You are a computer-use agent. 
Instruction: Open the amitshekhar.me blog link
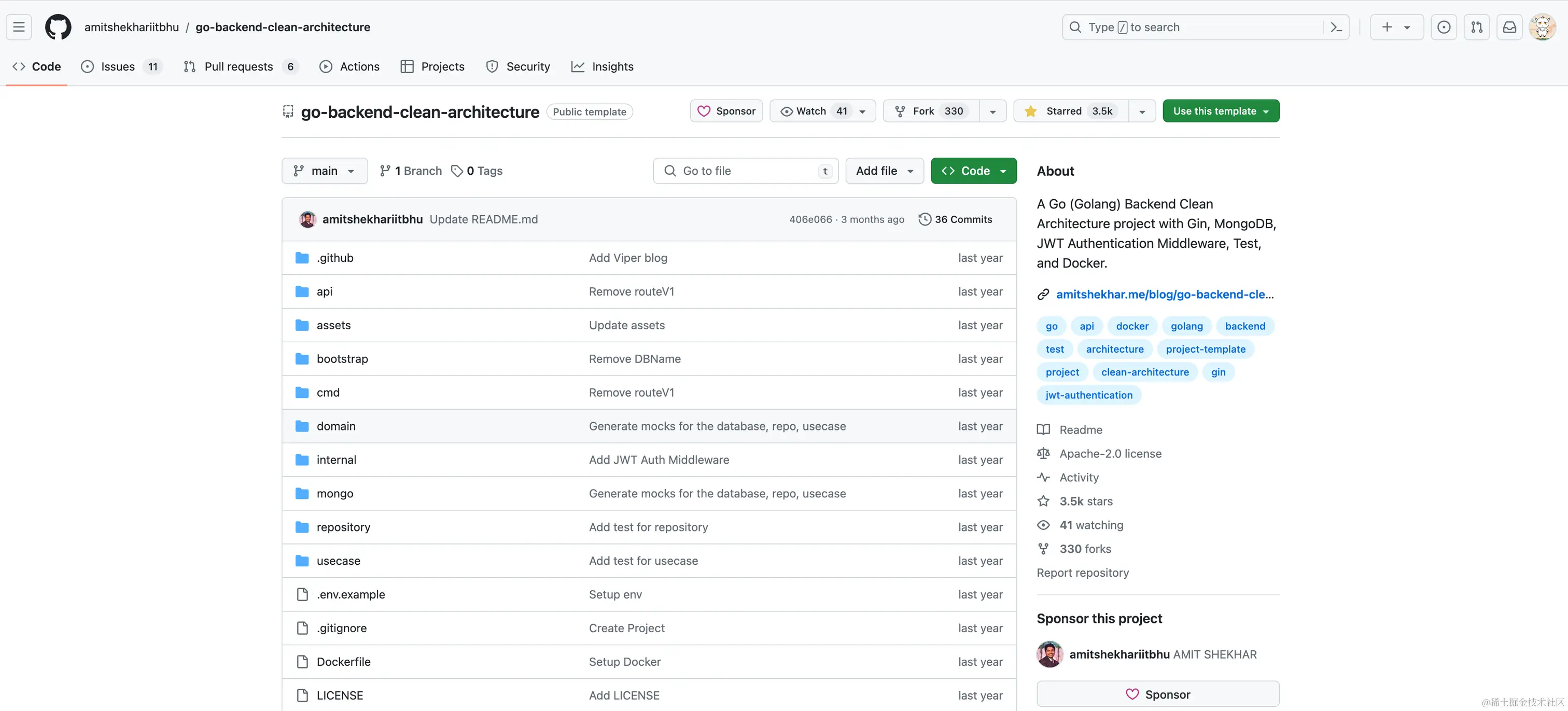pos(1165,295)
